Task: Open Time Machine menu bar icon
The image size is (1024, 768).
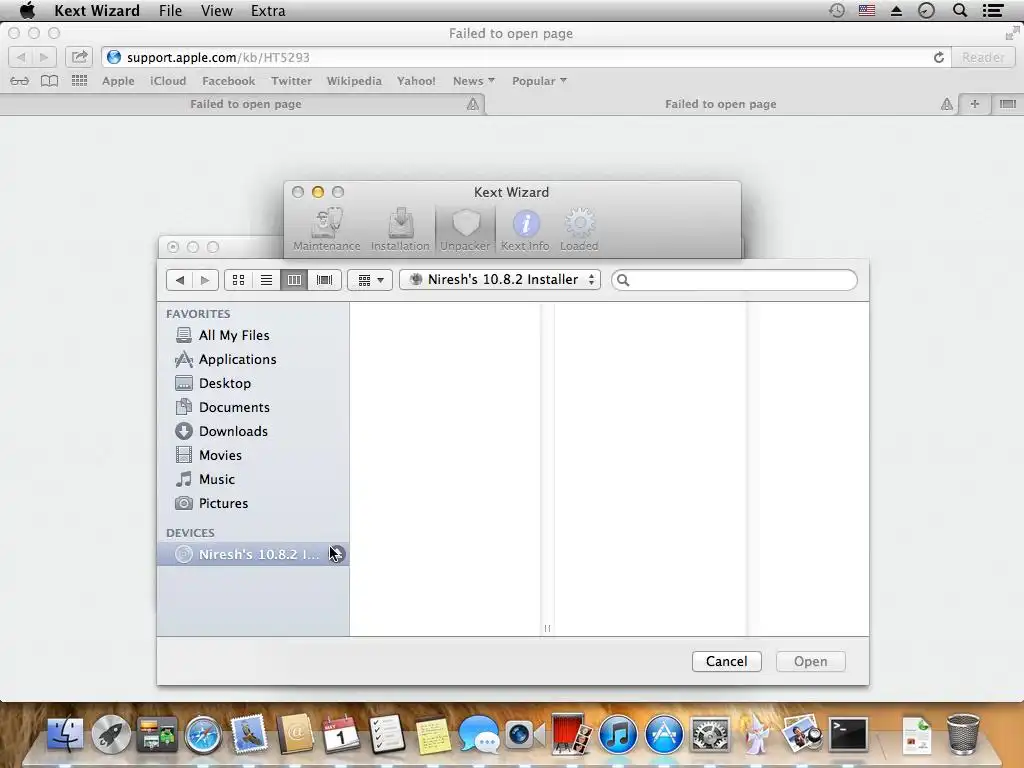Action: pyautogui.click(x=837, y=10)
